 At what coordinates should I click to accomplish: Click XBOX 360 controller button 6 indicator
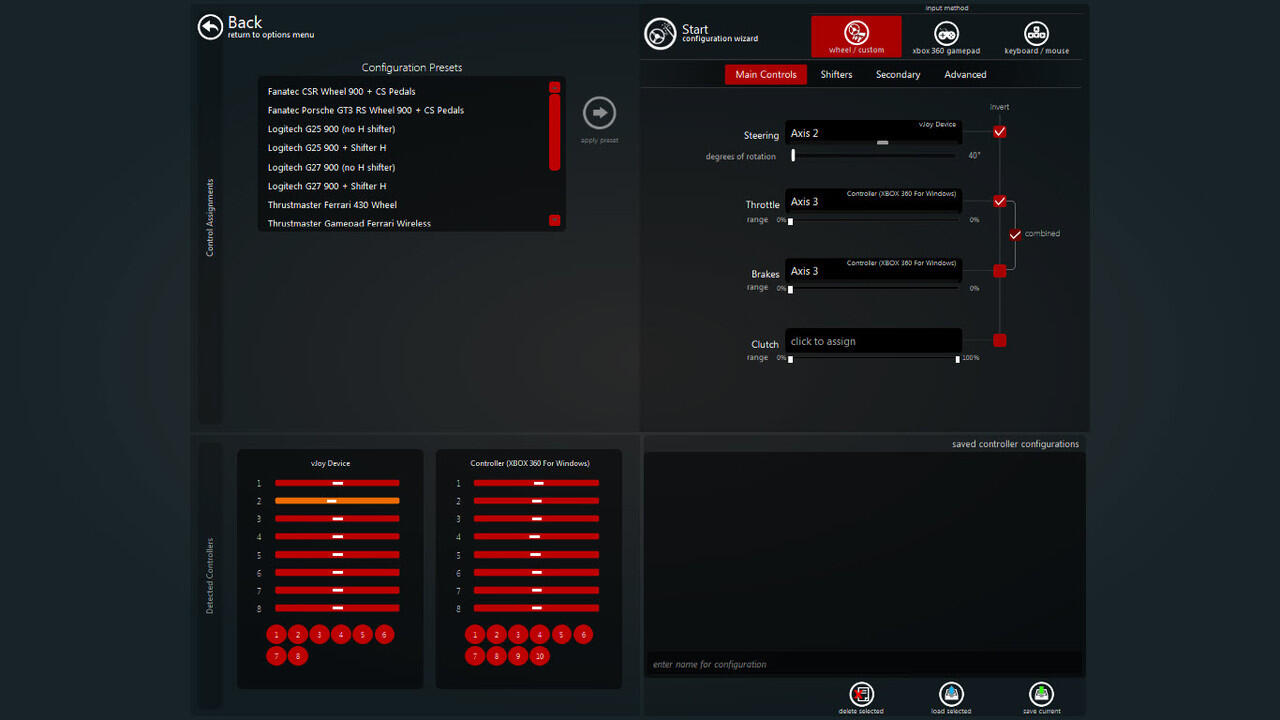(583, 634)
